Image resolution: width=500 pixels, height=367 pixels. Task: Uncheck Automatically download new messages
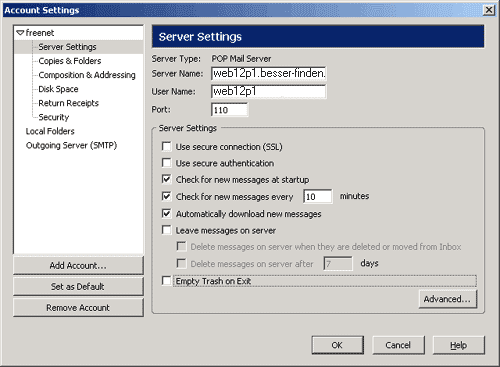(166, 213)
